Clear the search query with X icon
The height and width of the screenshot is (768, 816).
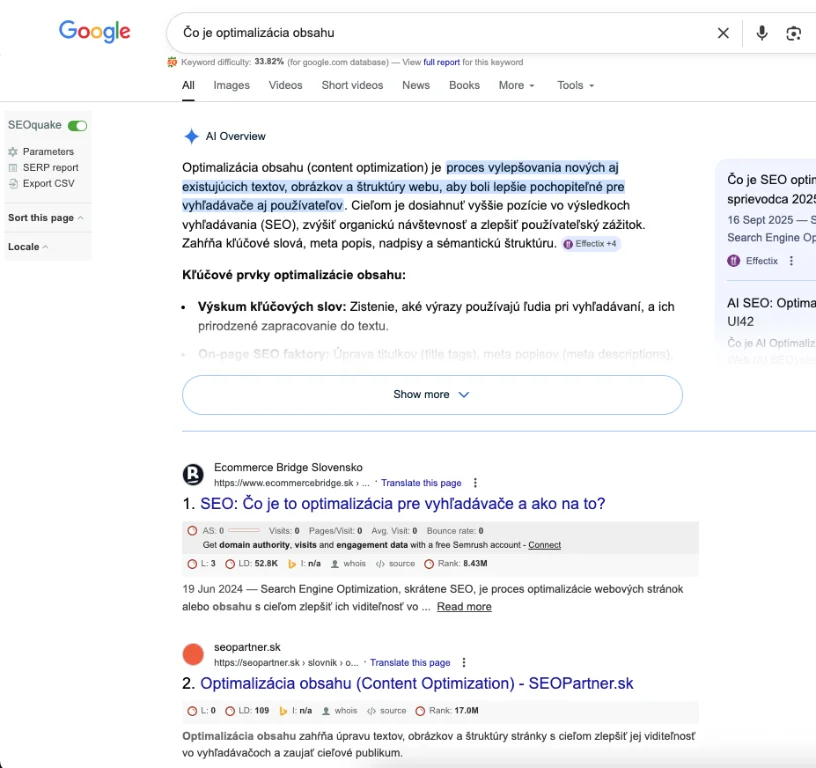[723, 33]
